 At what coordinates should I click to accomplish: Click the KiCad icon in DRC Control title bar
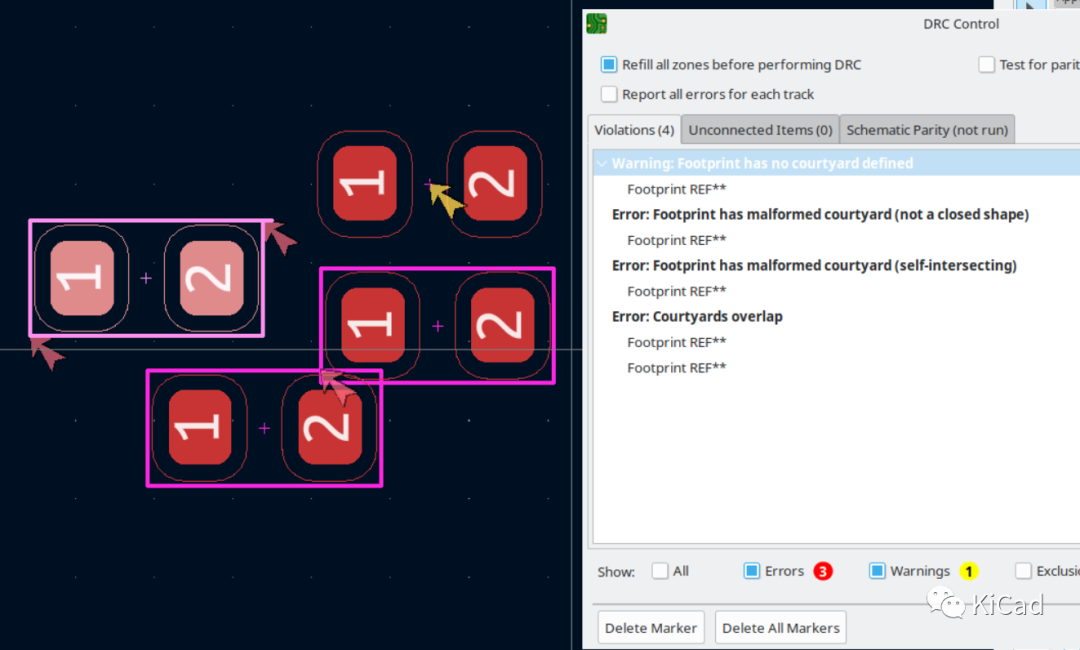[x=597, y=23]
